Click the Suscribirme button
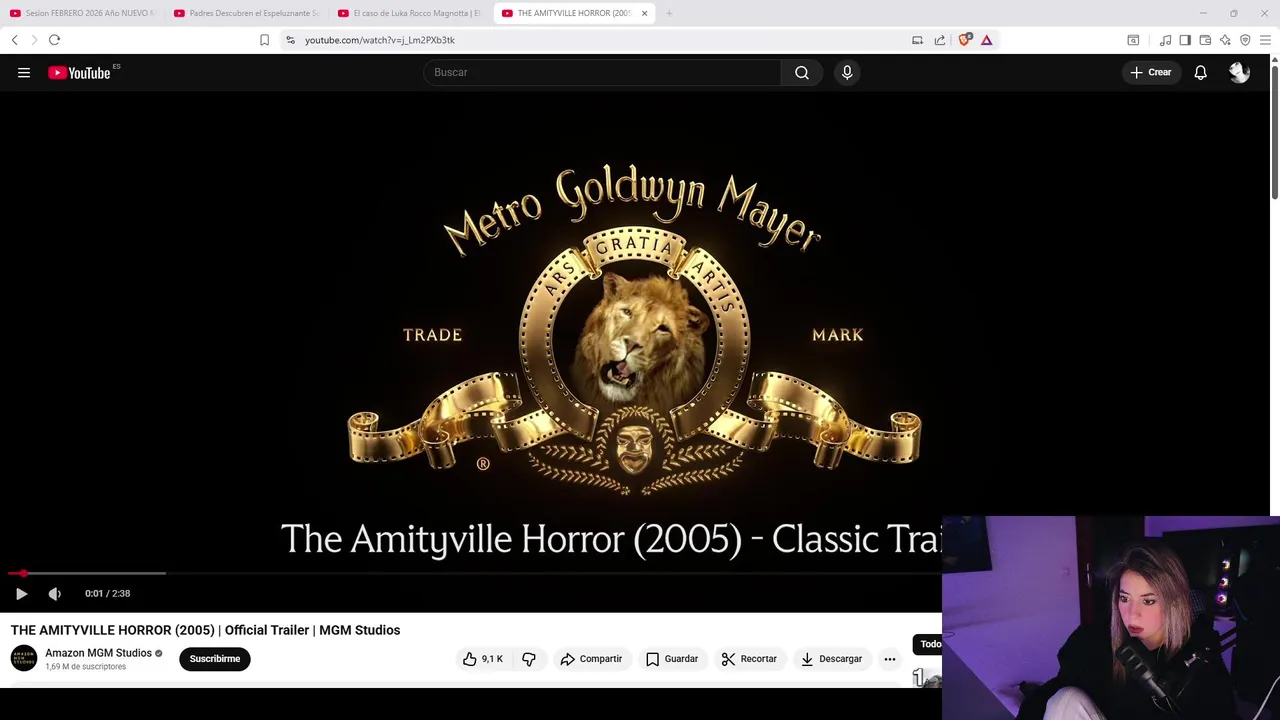1280x720 pixels. coord(215,659)
